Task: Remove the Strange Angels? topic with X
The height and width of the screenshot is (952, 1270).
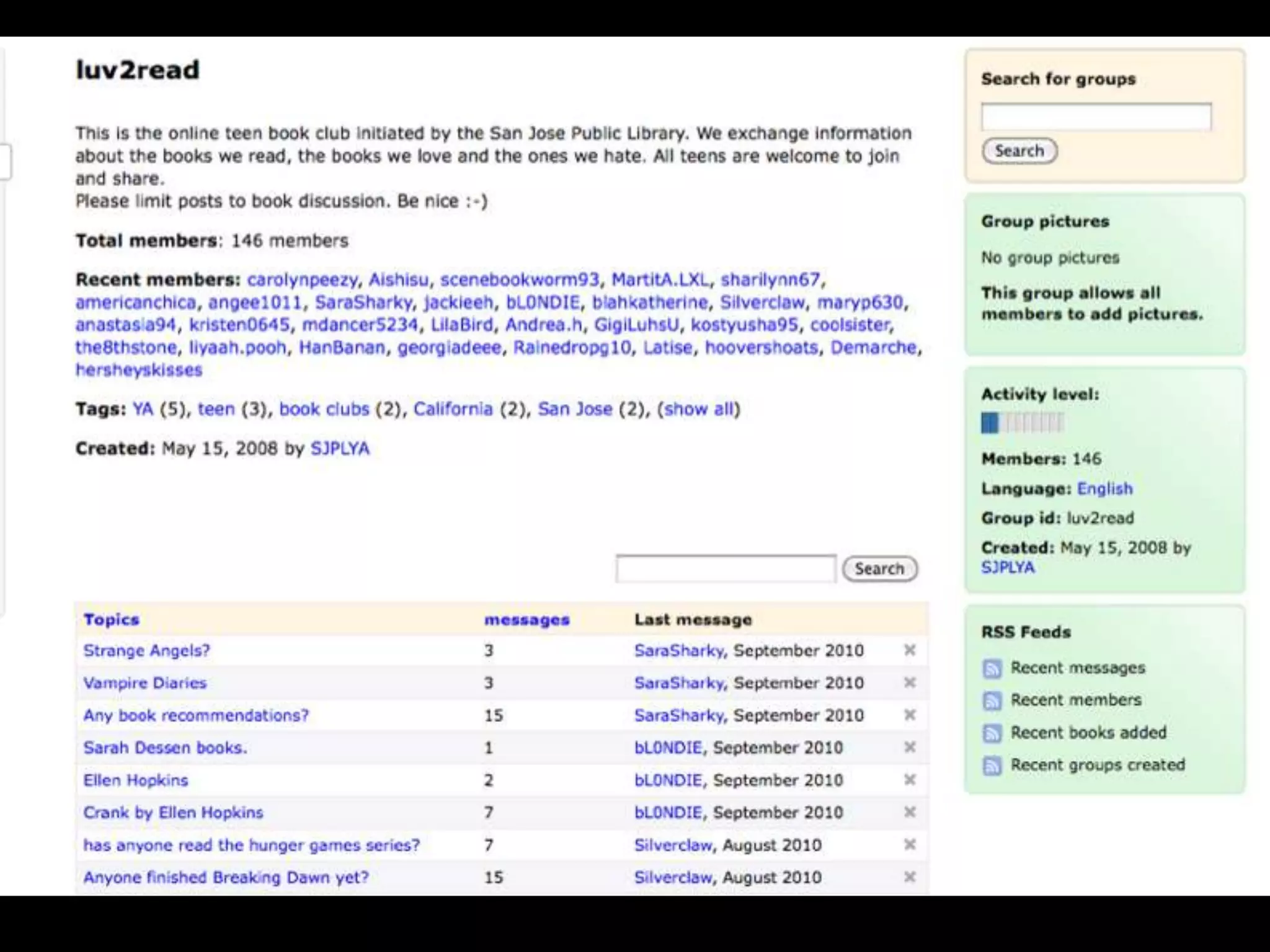Action: tap(910, 650)
